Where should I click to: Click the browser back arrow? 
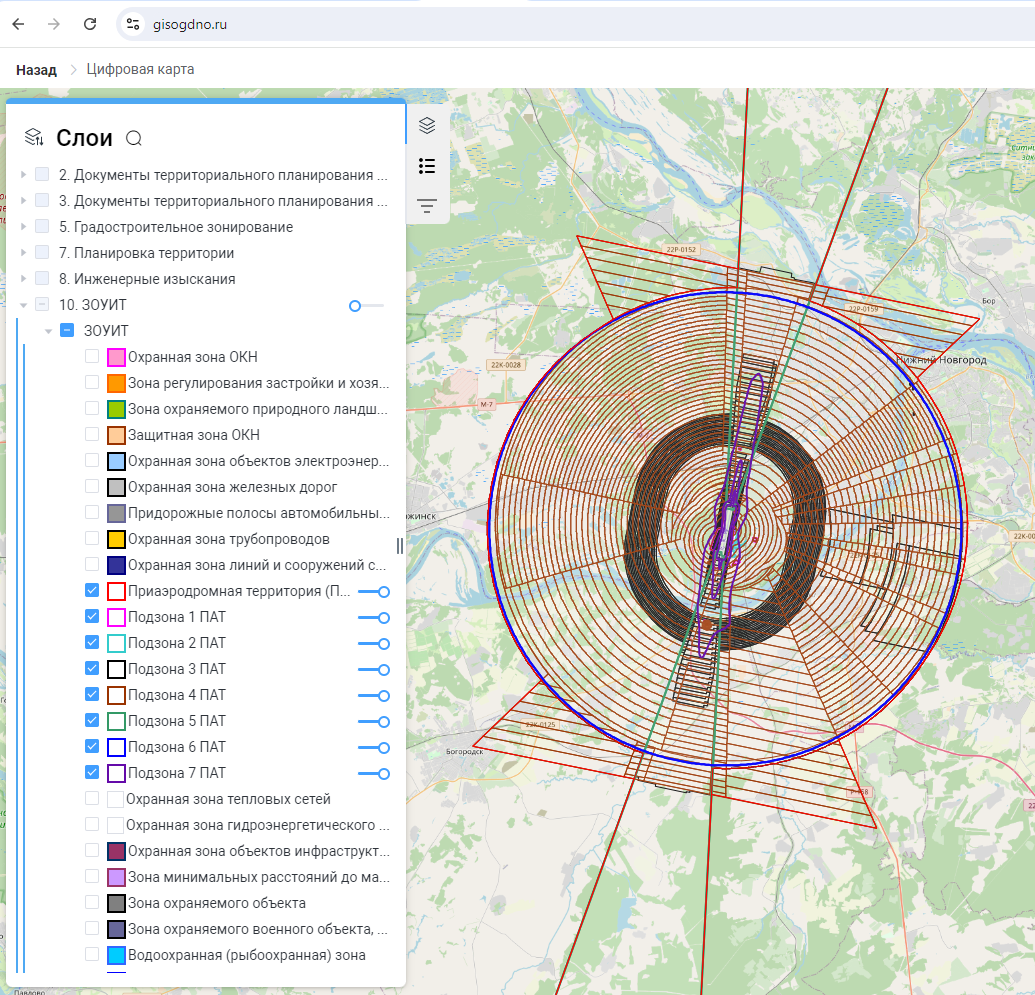pyautogui.click(x=18, y=24)
